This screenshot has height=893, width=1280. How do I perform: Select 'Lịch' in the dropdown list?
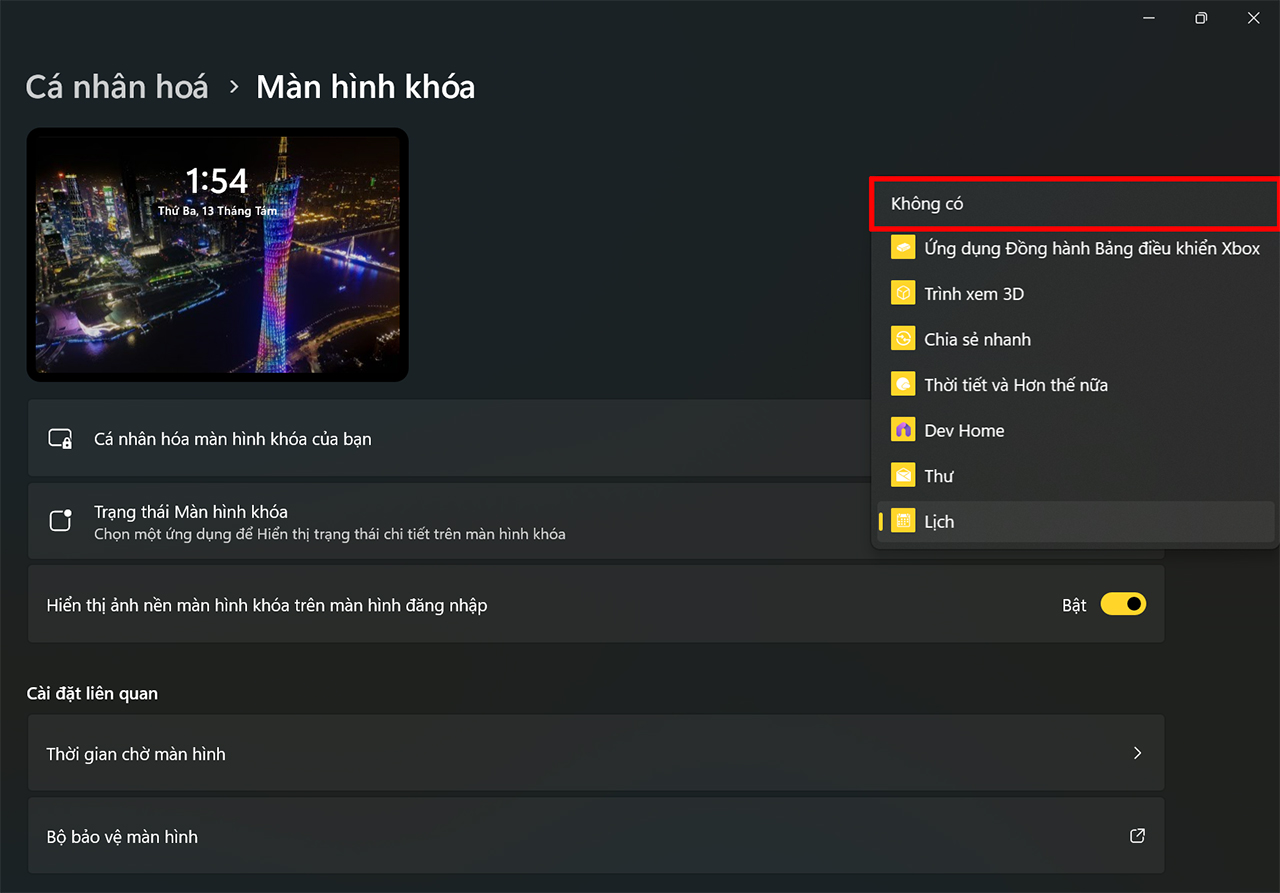coord(1075,522)
